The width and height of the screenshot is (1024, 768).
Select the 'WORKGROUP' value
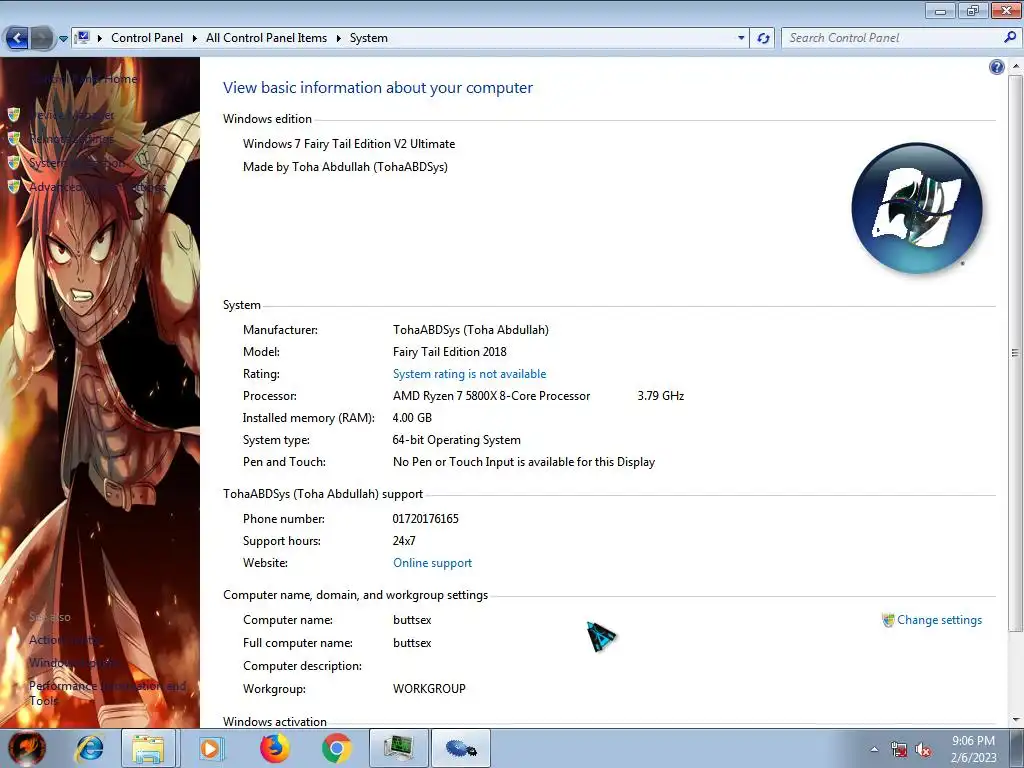point(429,688)
